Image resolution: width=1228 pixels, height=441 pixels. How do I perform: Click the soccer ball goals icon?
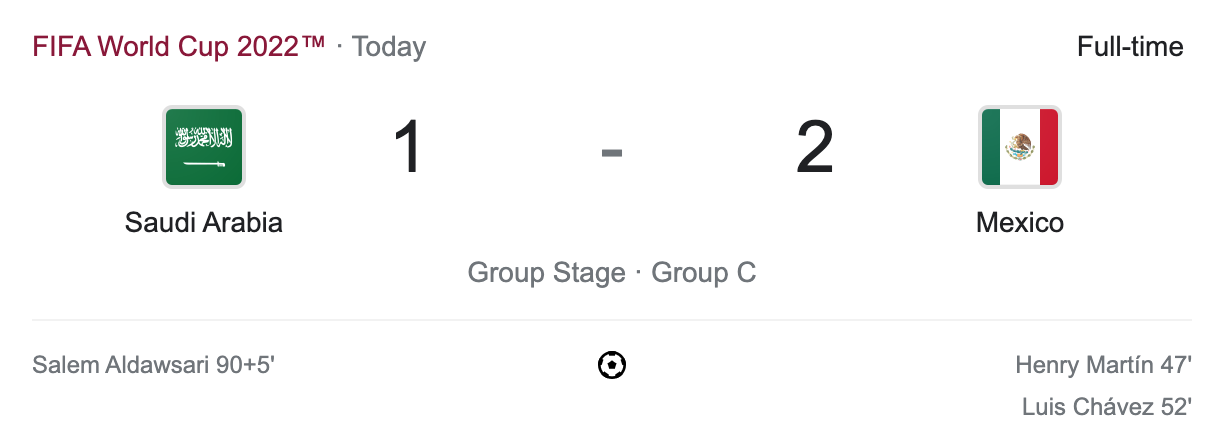(x=612, y=366)
